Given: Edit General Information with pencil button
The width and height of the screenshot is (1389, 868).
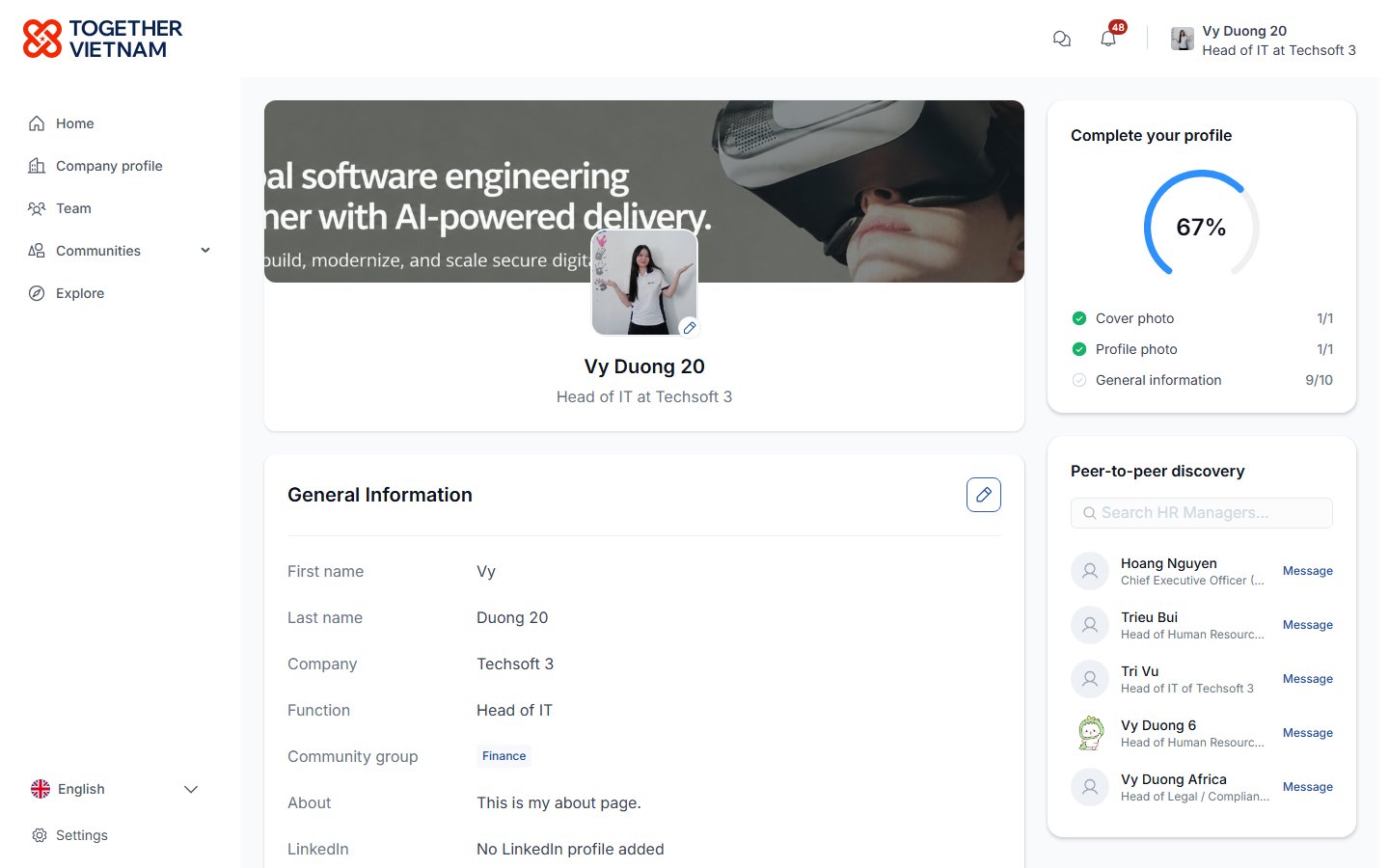Looking at the screenshot, I should coord(984,495).
